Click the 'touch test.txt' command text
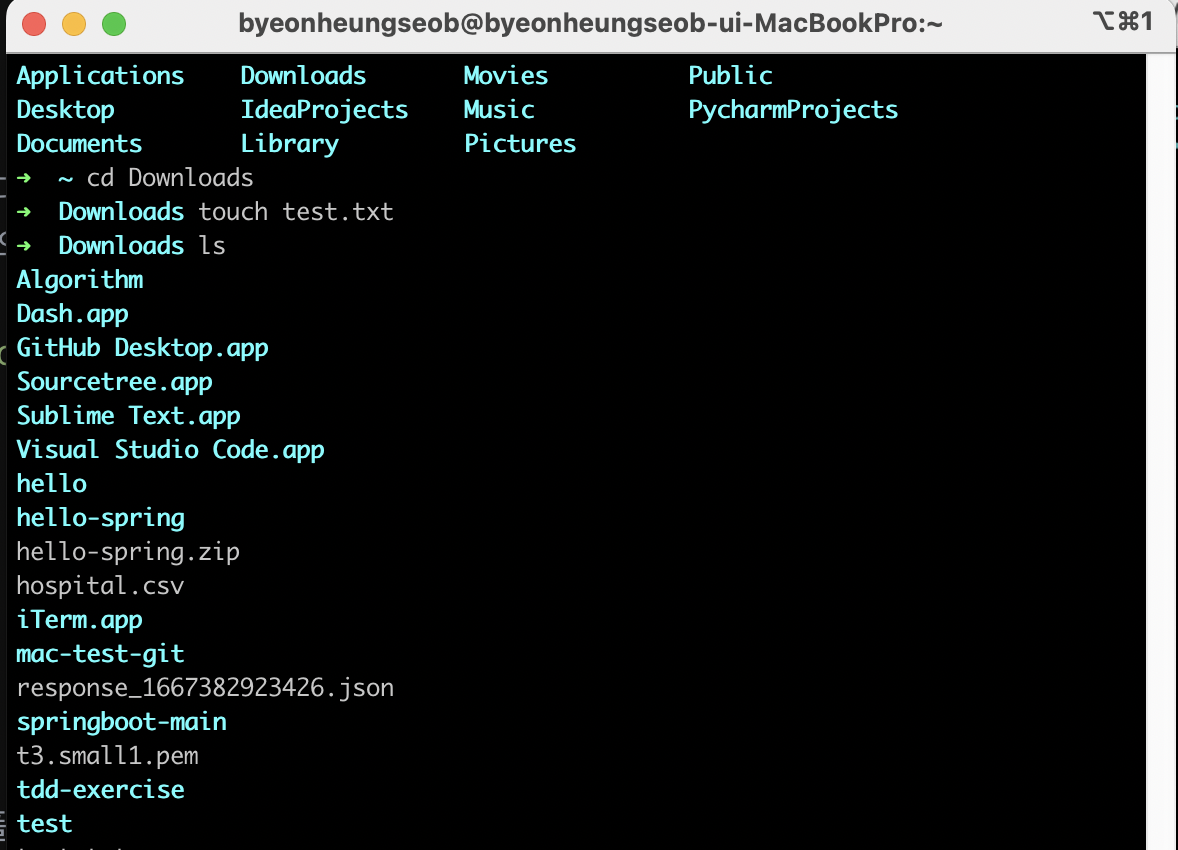Viewport: 1178px width, 850px height. click(x=295, y=212)
